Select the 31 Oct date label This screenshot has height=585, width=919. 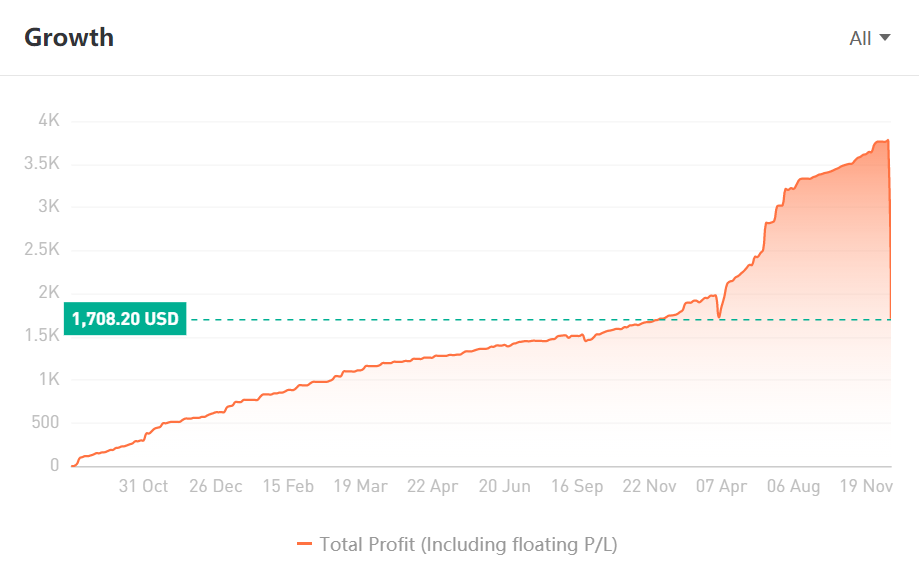click(143, 486)
